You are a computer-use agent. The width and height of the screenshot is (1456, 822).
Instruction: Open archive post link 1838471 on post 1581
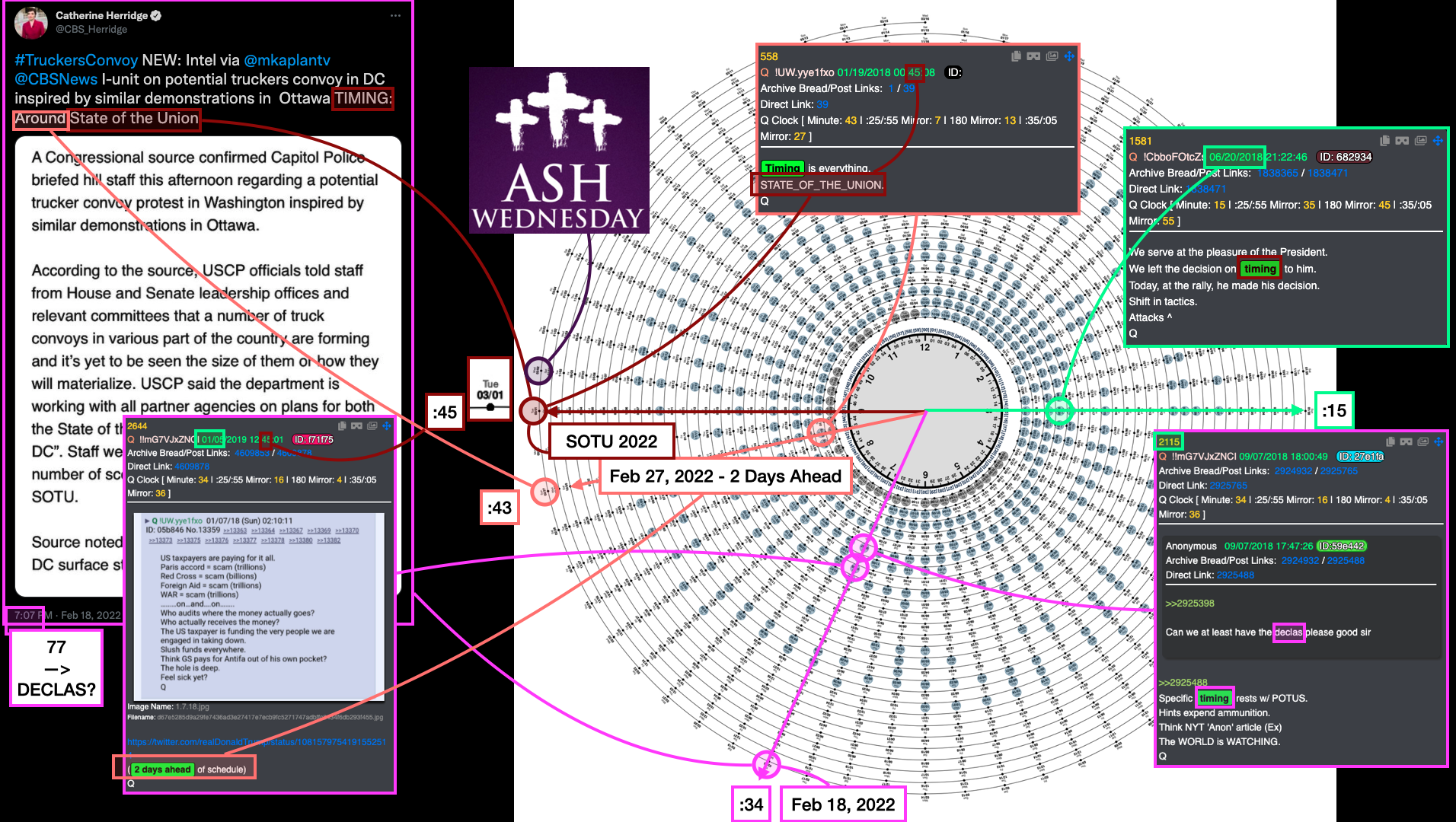click(1327, 173)
